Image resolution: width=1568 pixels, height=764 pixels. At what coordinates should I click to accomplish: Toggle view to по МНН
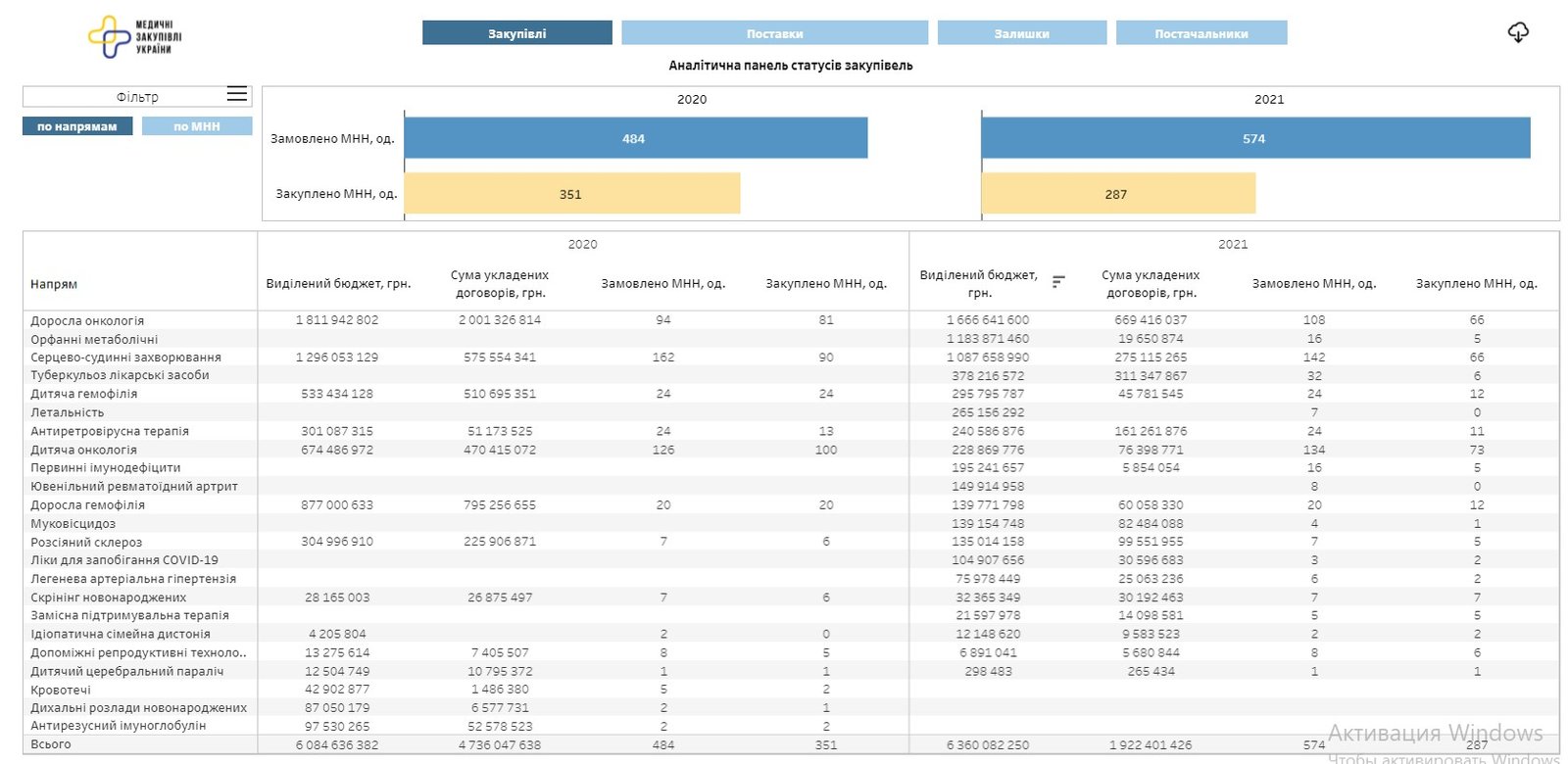[x=197, y=126]
